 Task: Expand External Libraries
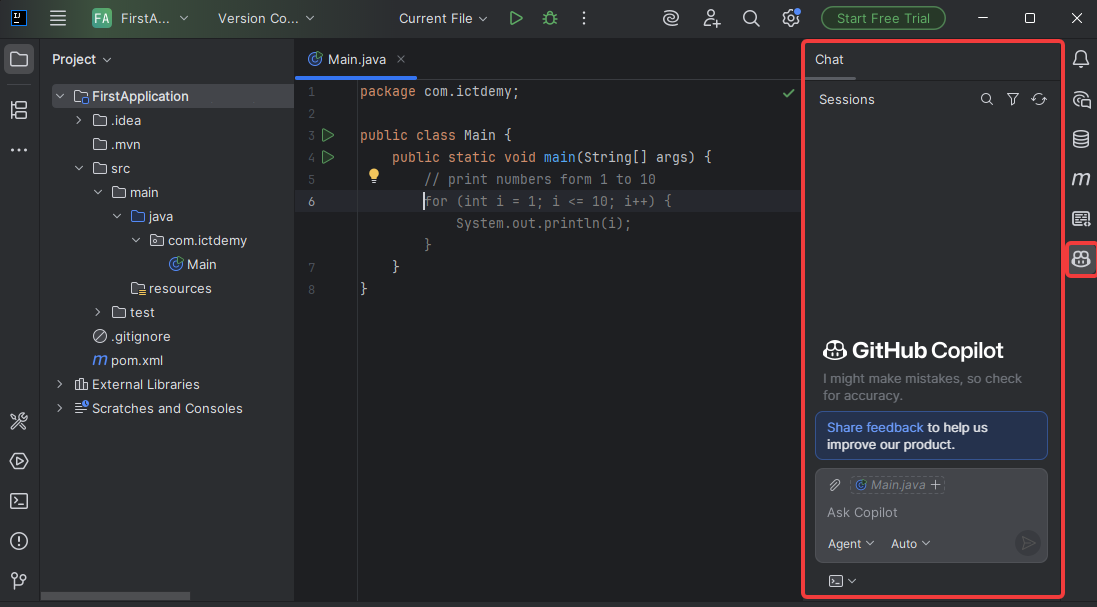(x=60, y=384)
